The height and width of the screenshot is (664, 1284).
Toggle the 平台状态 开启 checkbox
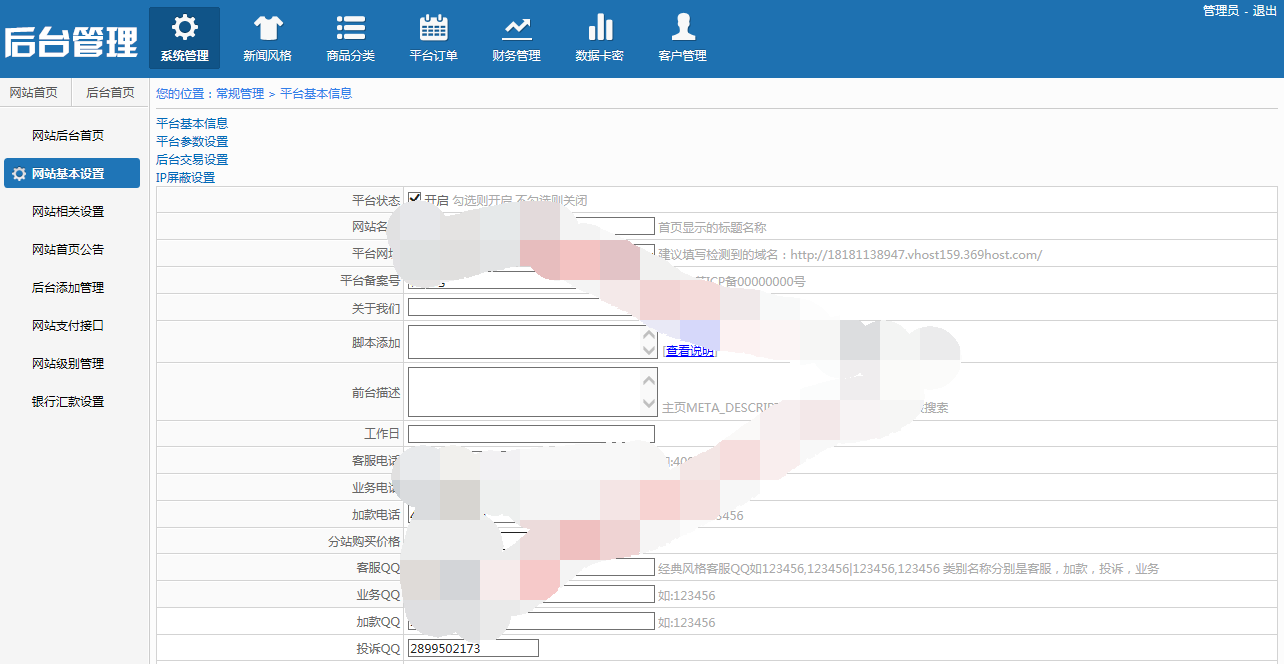click(415, 198)
